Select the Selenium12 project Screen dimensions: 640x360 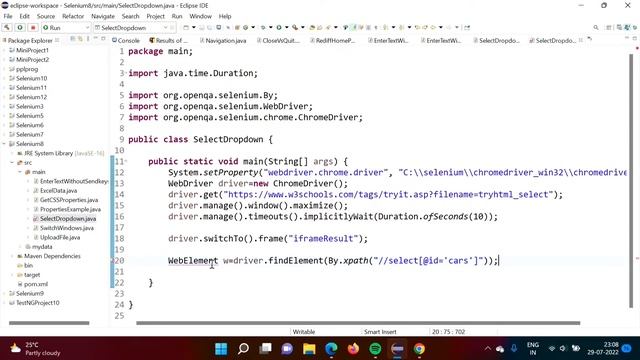point(31,97)
